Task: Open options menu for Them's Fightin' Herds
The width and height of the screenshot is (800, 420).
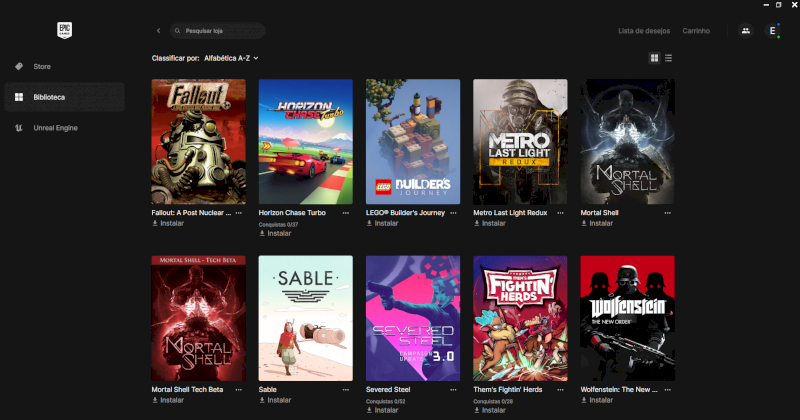Action: [562, 389]
